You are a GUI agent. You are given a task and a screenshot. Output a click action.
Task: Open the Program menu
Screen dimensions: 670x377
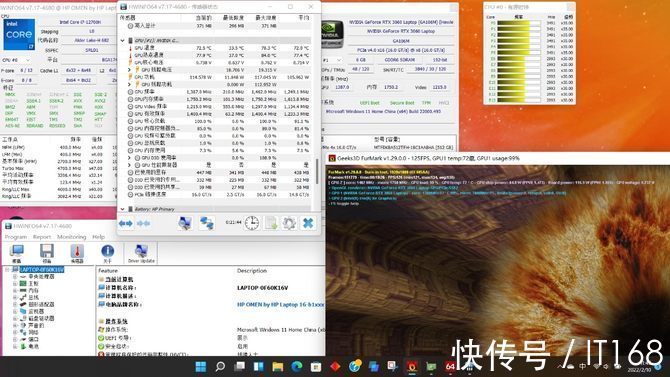(x=16, y=237)
